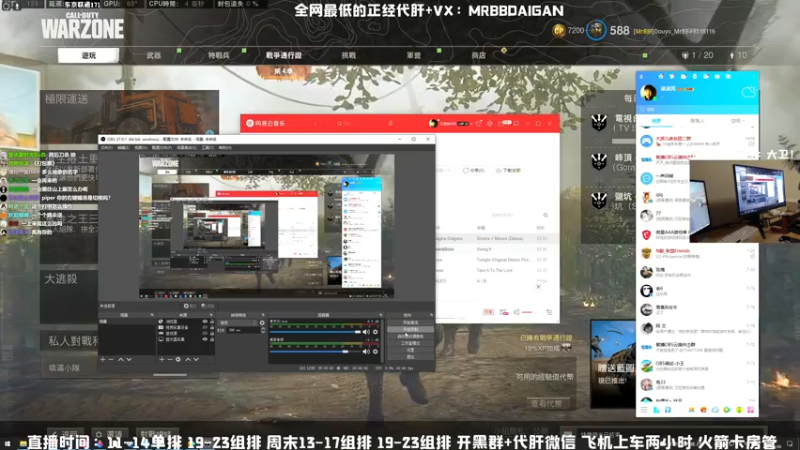The height and width of the screenshot is (450, 800).
Task: Open the 武器 tab in Warzone
Action: click(154, 55)
